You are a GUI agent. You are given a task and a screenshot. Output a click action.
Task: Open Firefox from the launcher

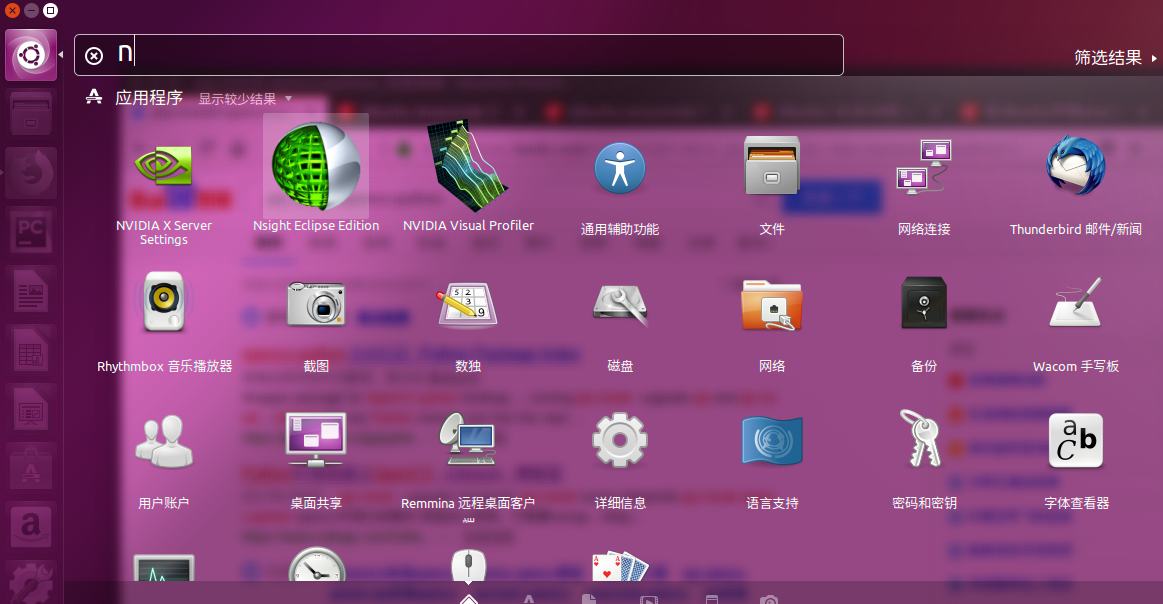(31, 172)
